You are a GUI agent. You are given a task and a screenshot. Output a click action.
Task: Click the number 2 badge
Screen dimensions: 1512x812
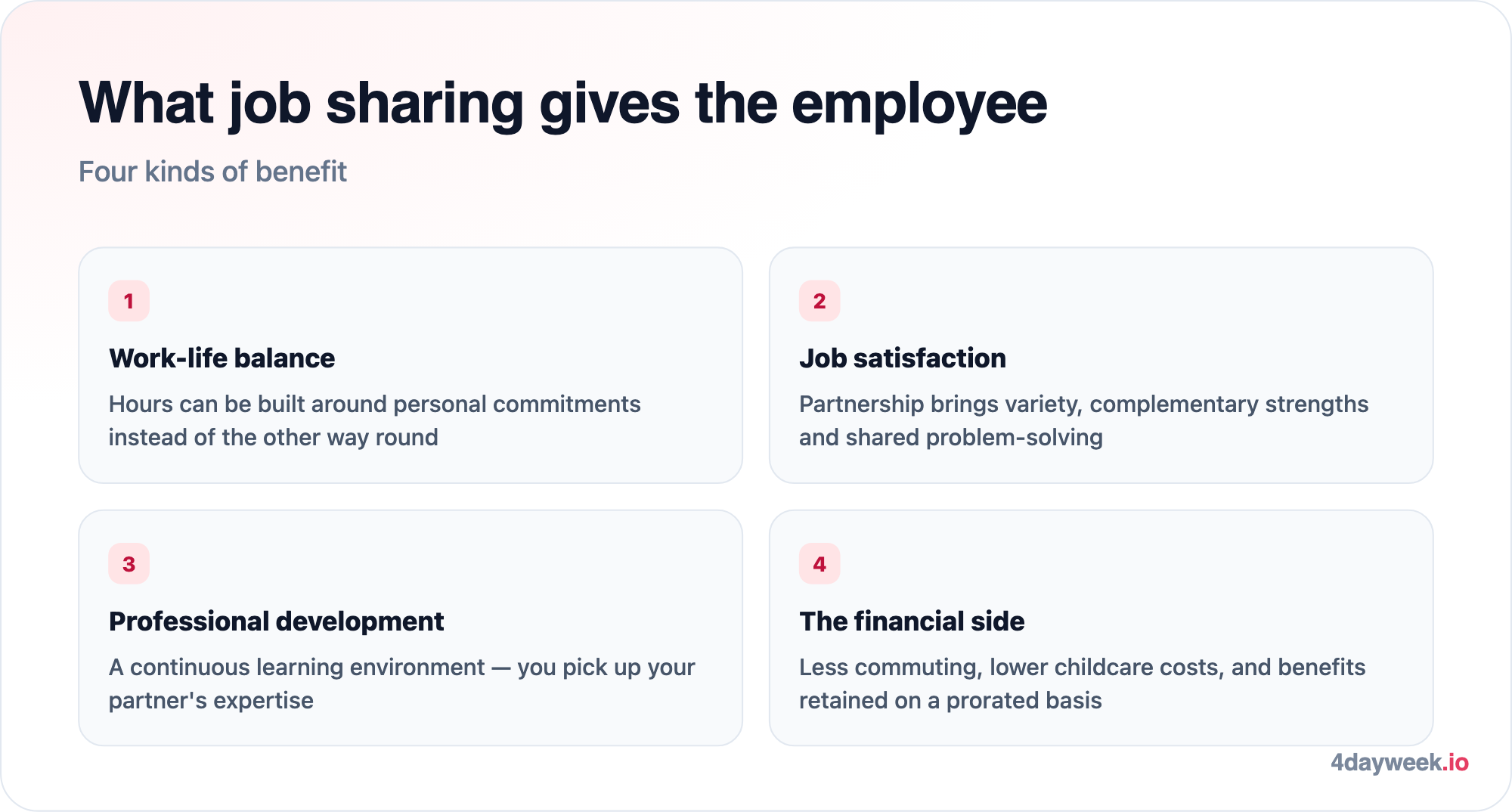coord(820,301)
